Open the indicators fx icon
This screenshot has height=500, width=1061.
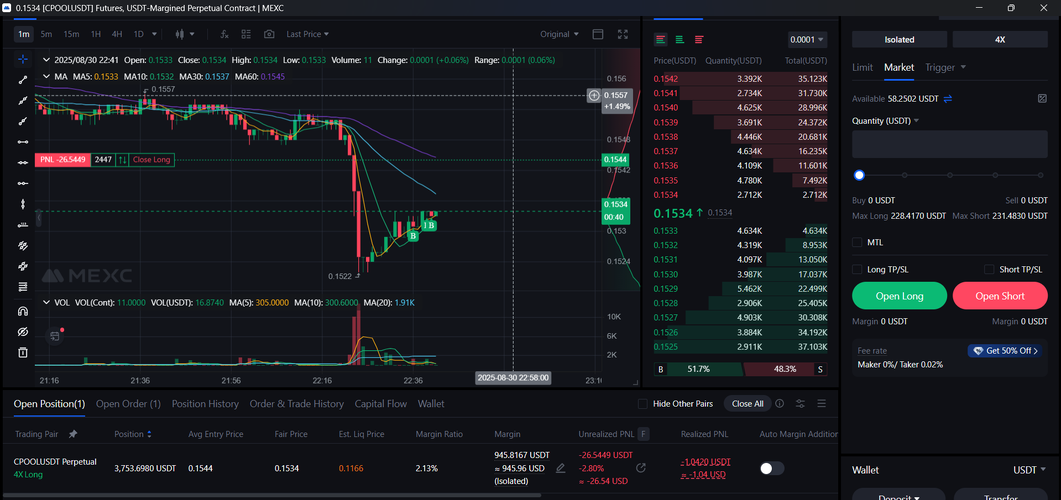(x=225, y=34)
